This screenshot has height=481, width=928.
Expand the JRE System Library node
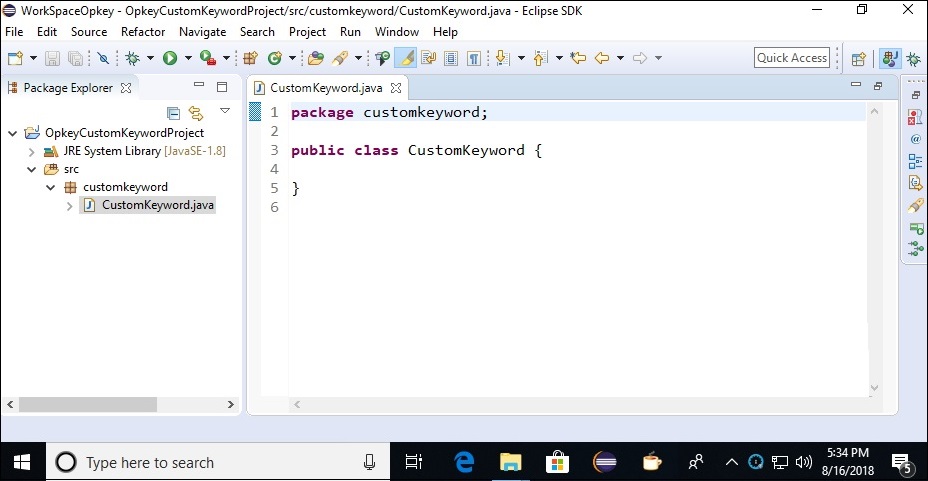click(31, 152)
